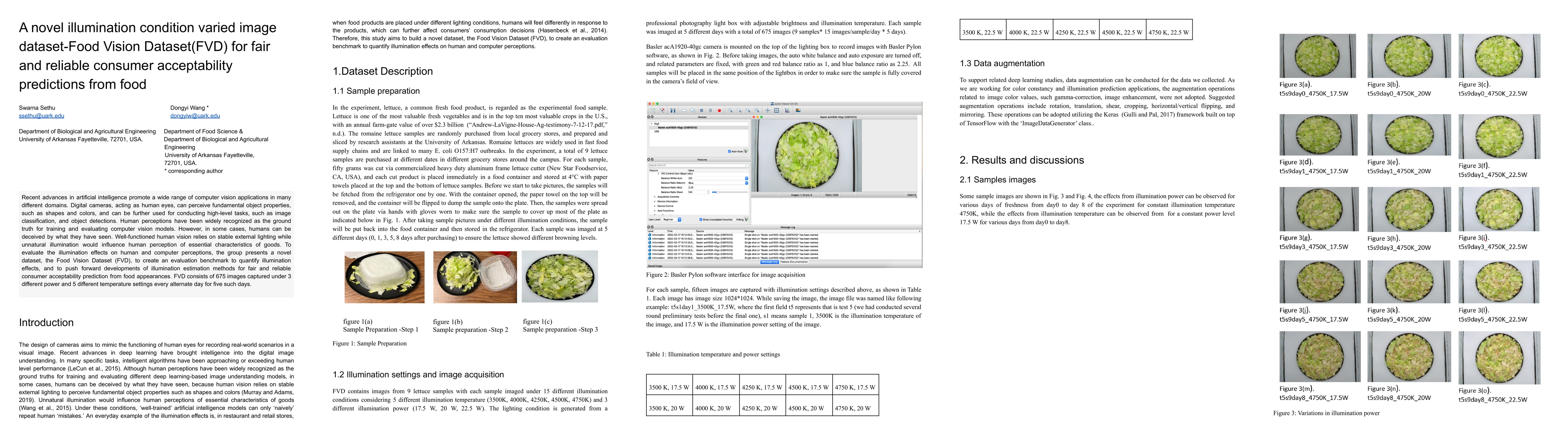
Task: Click the '1.3 Data augmentation' heading
Action: (x=1002, y=63)
